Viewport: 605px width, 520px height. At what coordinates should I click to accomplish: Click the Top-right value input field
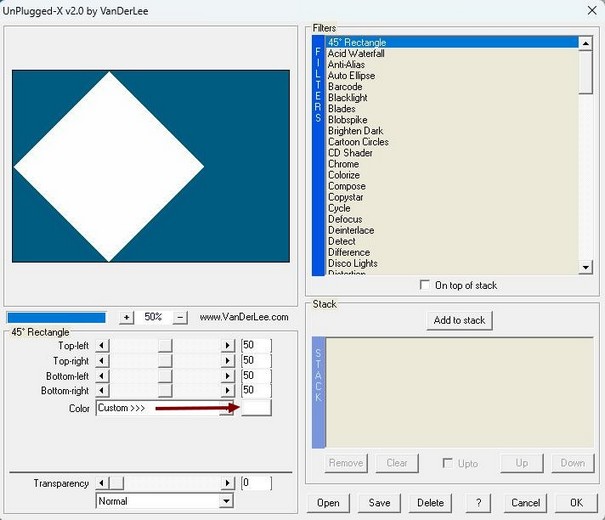coord(255,360)
